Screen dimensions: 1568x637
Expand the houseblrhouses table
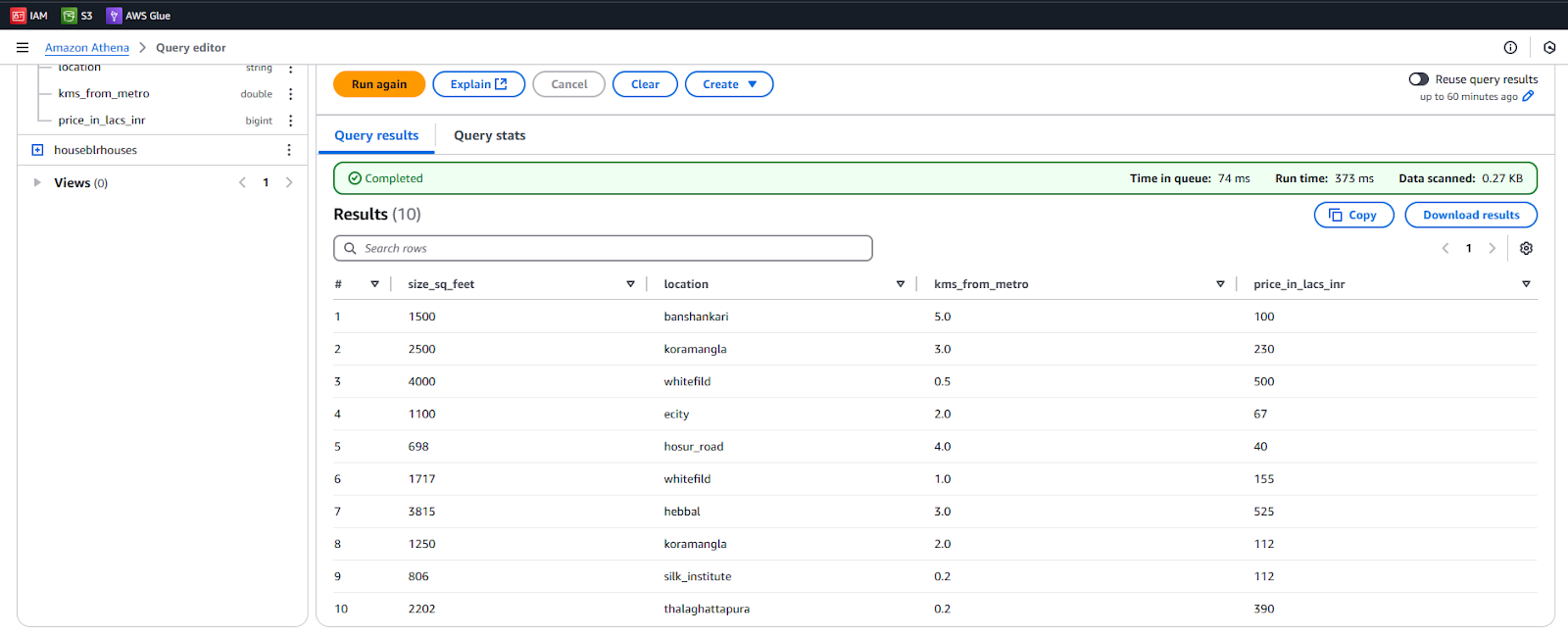[x=37, y=150]
